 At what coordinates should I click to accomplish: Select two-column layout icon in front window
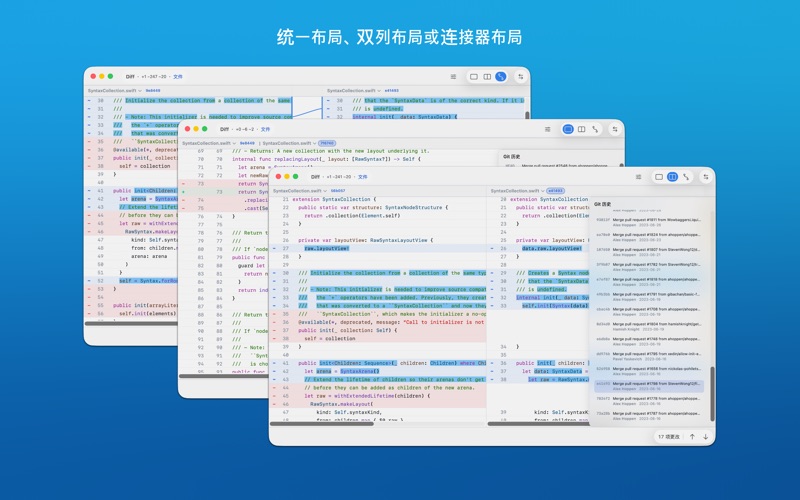672,177
